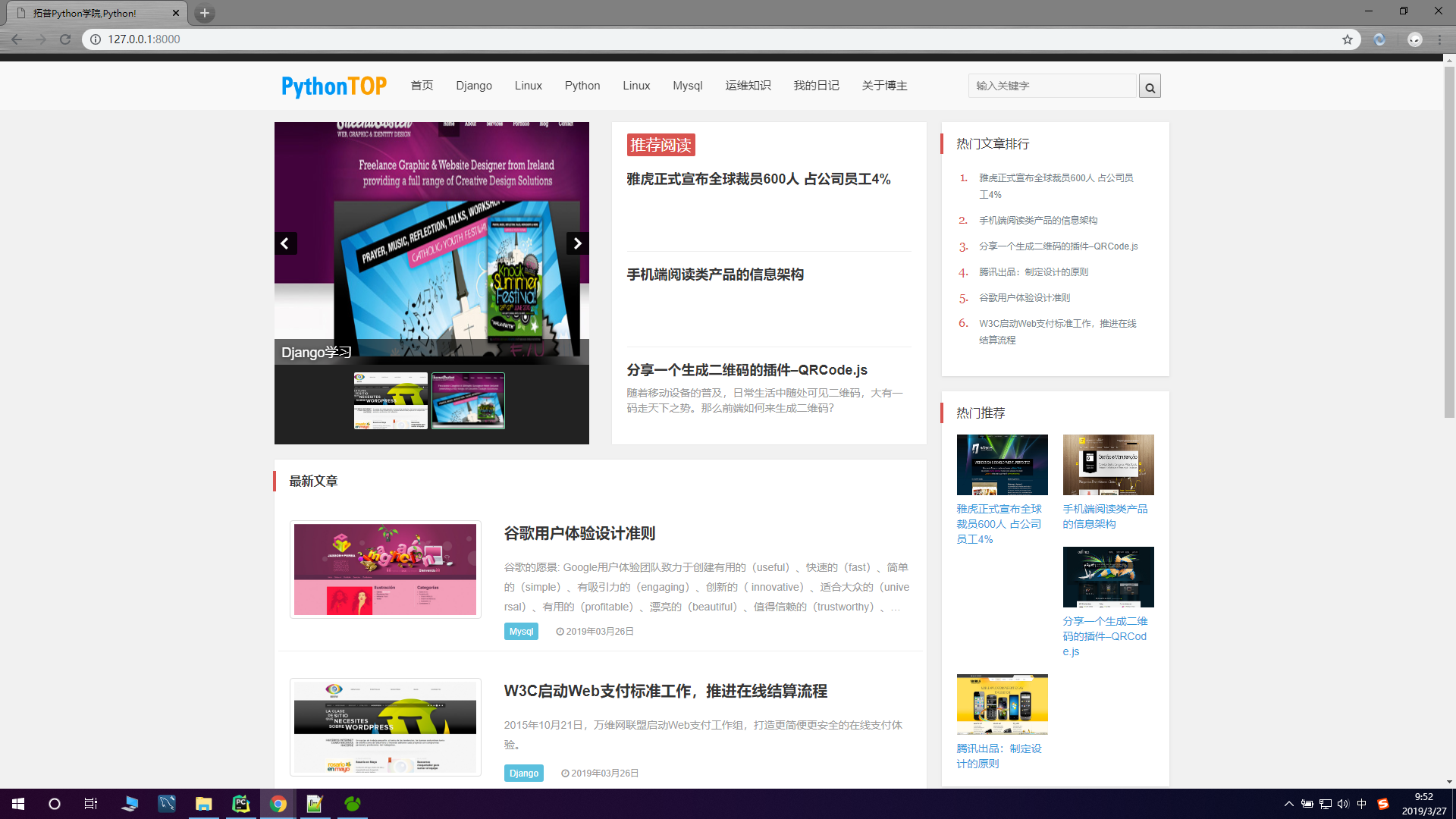Click the 输入关键字 search field
Image resolution: width=1456 pixels, height=819 pixels.
pos(1053,86)
